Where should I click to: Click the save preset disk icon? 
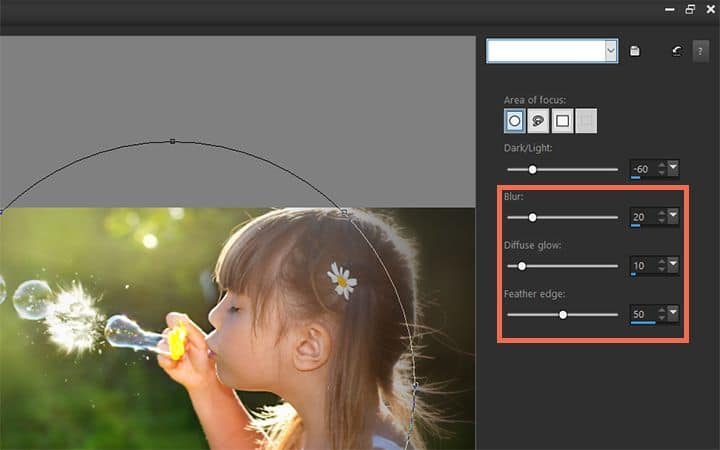[x=635, y=51]
